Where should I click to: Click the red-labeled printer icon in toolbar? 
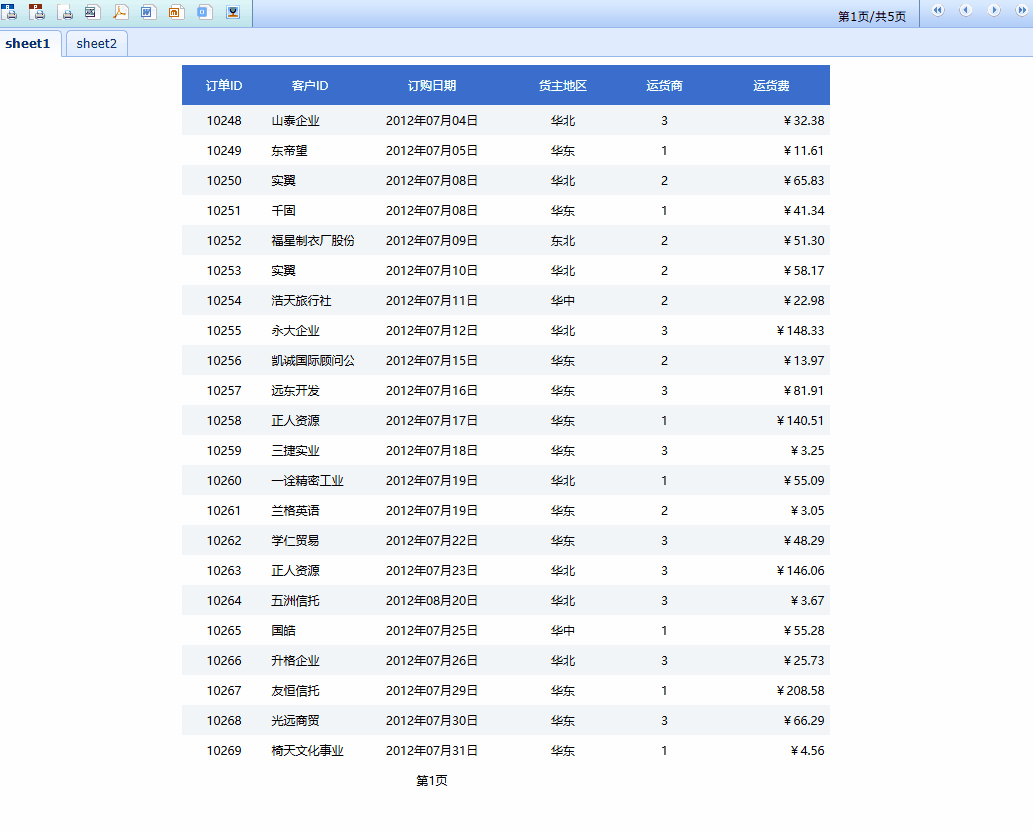(x=37, y=12)
